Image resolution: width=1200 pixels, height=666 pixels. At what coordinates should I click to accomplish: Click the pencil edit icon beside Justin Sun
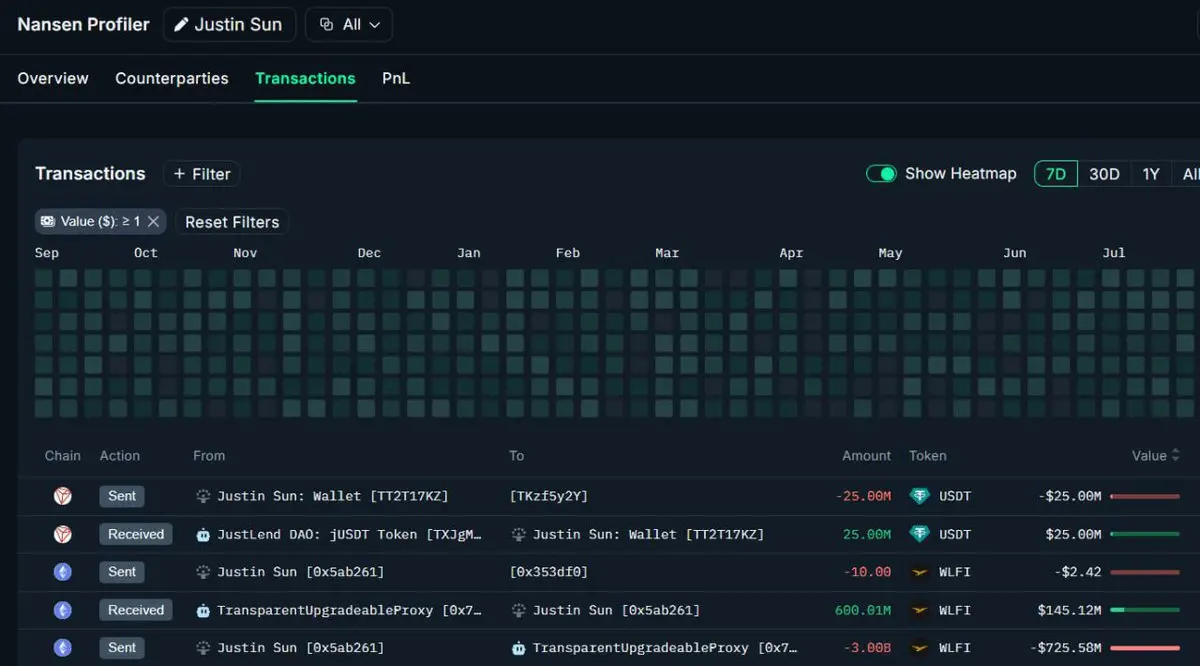click(x=181, y=25)
